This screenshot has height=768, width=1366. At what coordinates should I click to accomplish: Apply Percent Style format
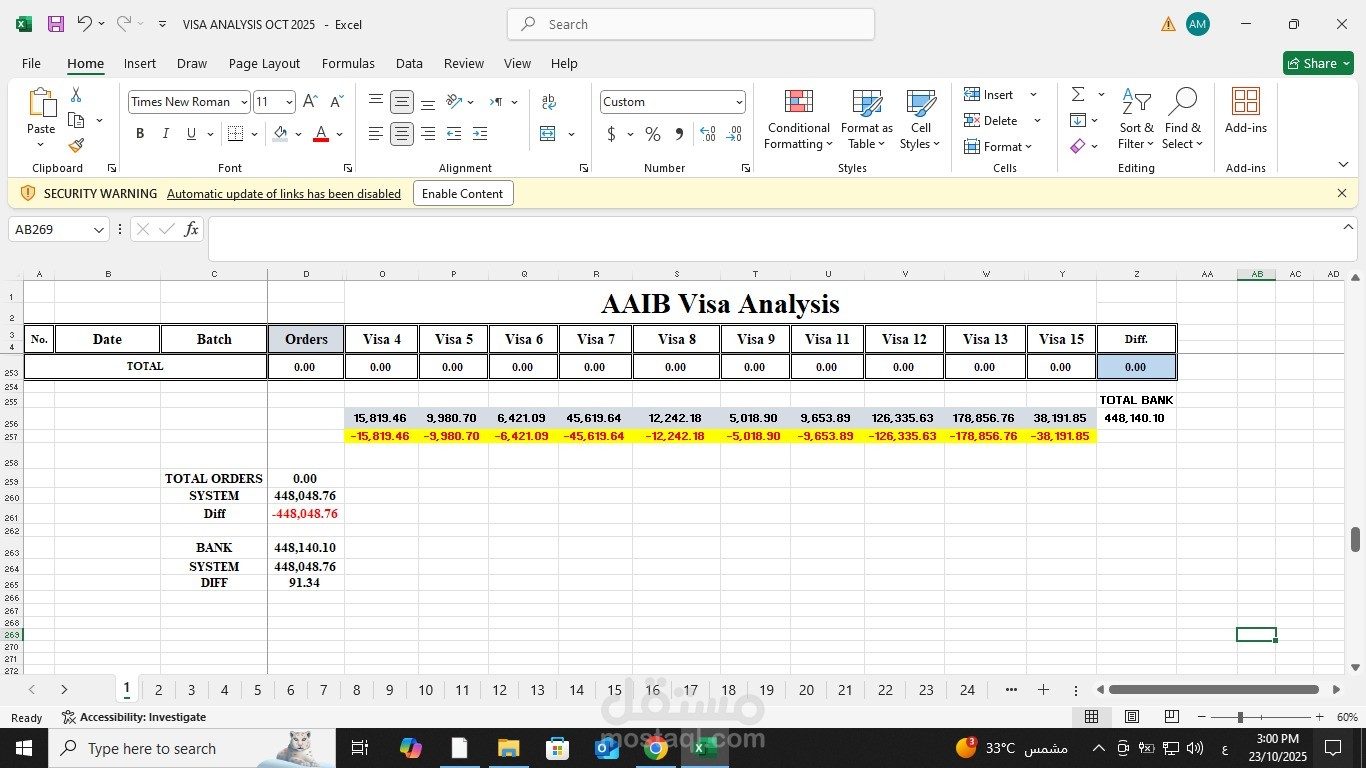point(653,134)
